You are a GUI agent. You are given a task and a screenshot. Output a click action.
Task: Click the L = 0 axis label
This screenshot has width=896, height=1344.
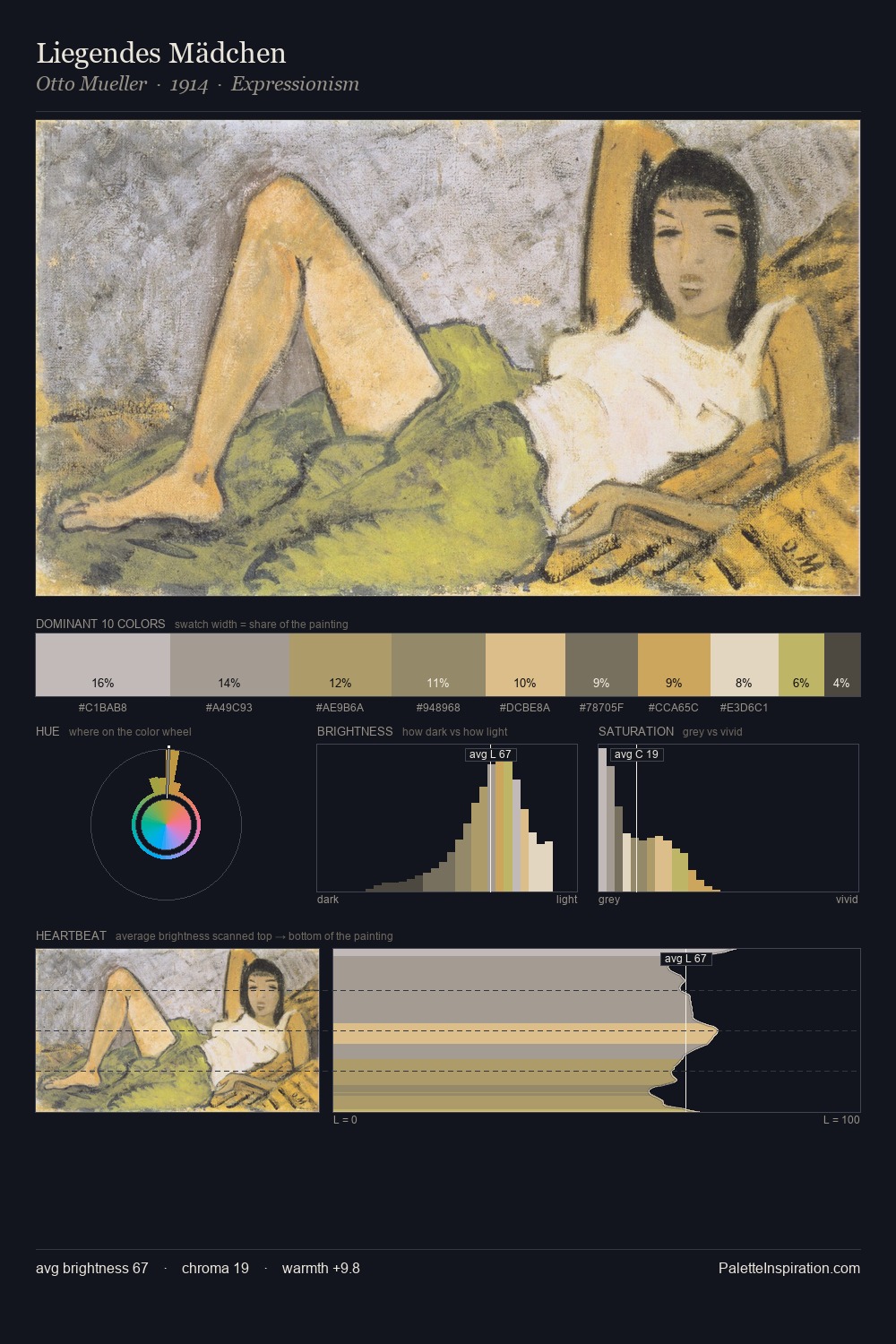tap(346, 1120)
